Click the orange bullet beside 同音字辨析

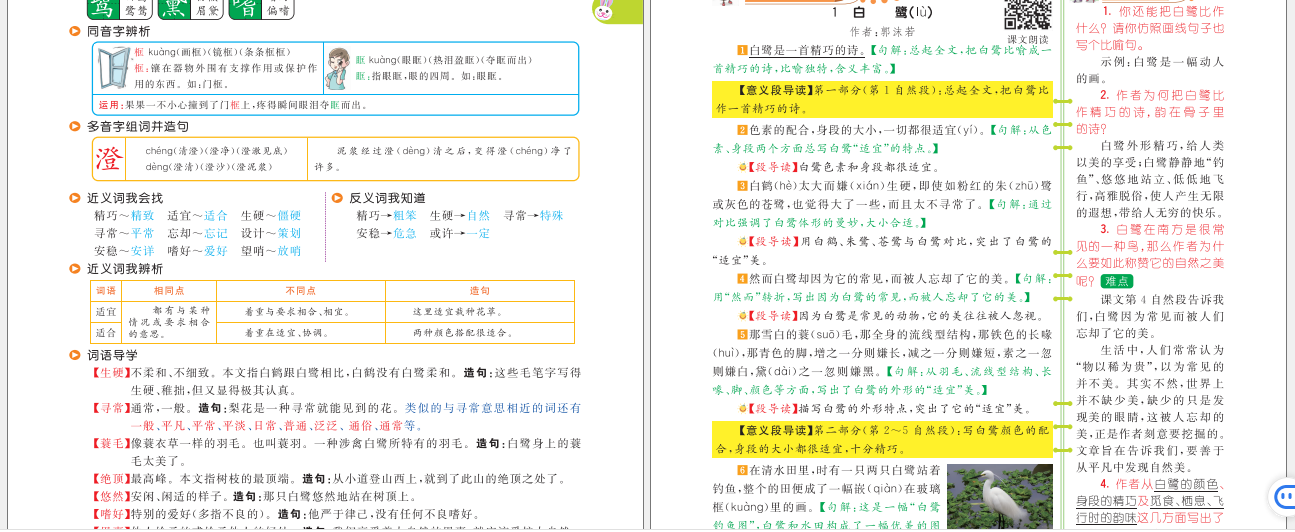(75, 32)
